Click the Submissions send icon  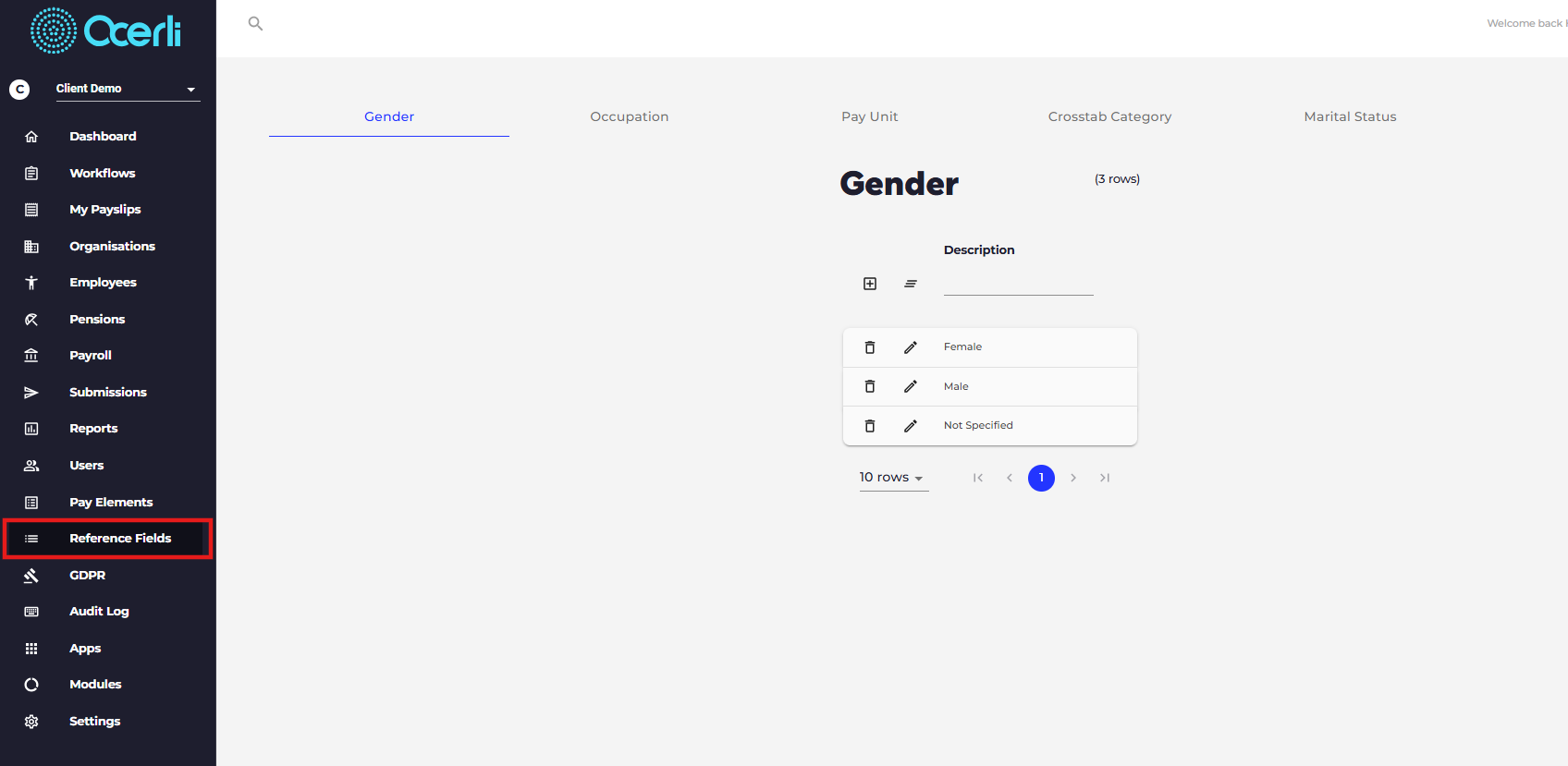pyautogui.click(x=31, y=393)
